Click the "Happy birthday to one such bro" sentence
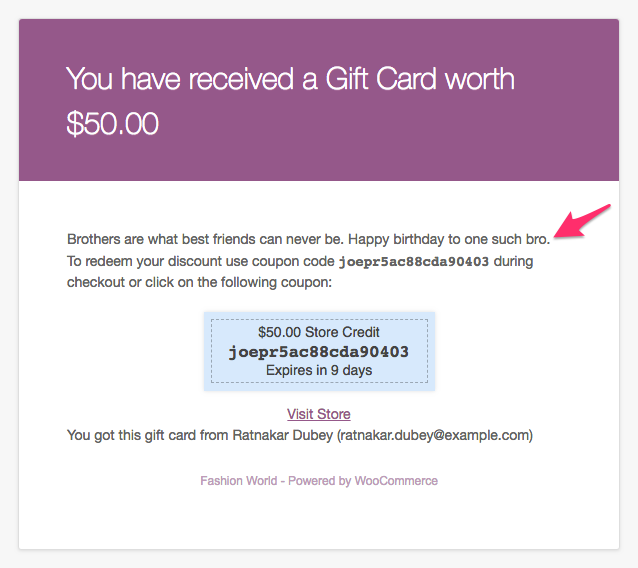Image resolution: width=638 pixels, height=568 pixels. [x=449, y=239]
